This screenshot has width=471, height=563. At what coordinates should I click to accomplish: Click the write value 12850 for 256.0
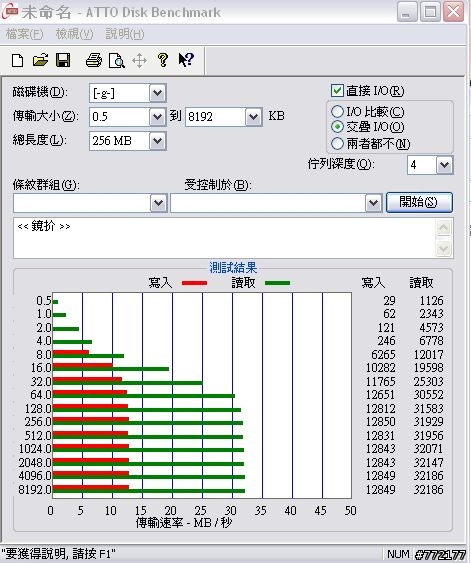pyautogui.click(x=381, y=422)
